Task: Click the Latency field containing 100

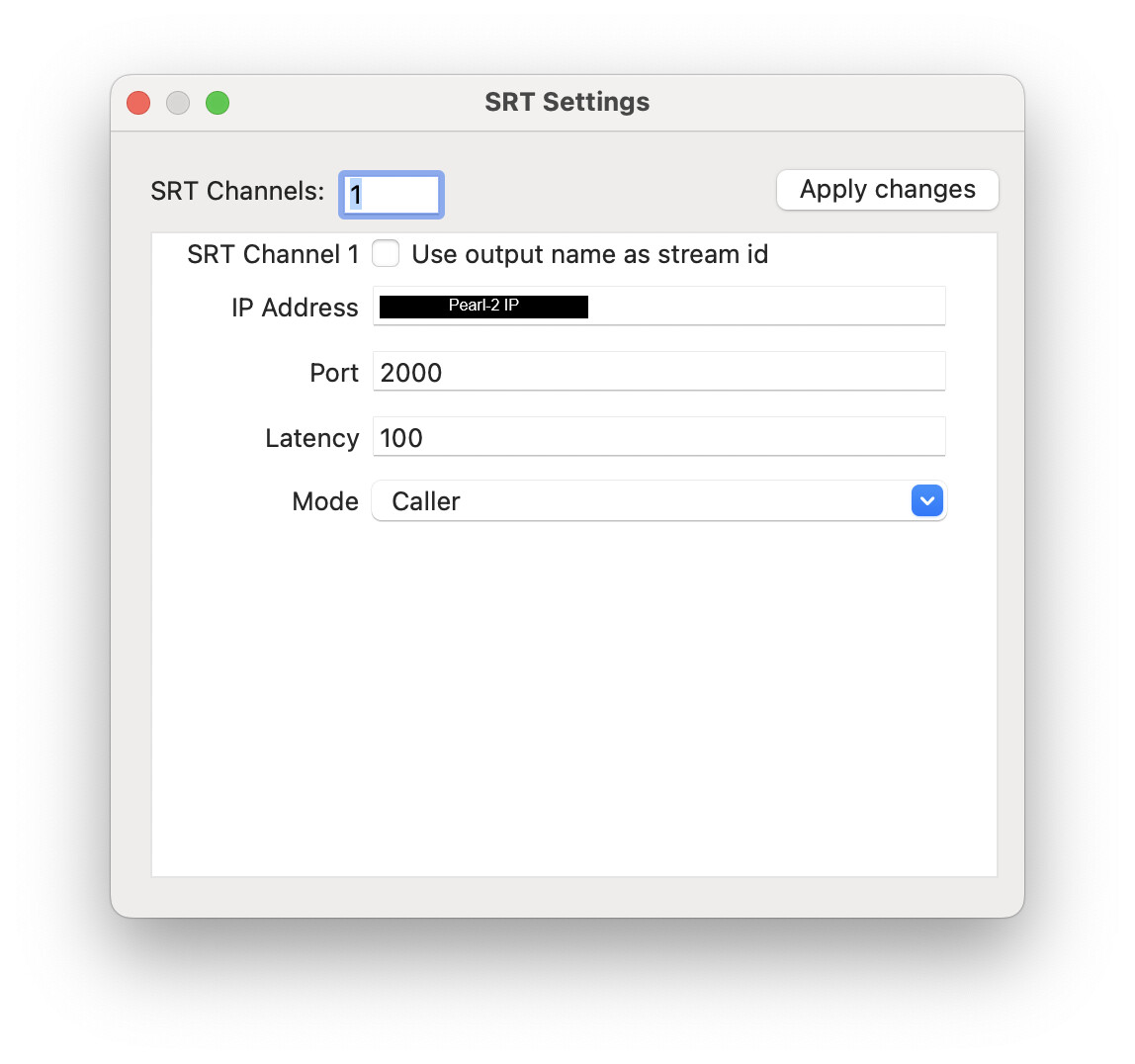Action: [x=658, y=436]
